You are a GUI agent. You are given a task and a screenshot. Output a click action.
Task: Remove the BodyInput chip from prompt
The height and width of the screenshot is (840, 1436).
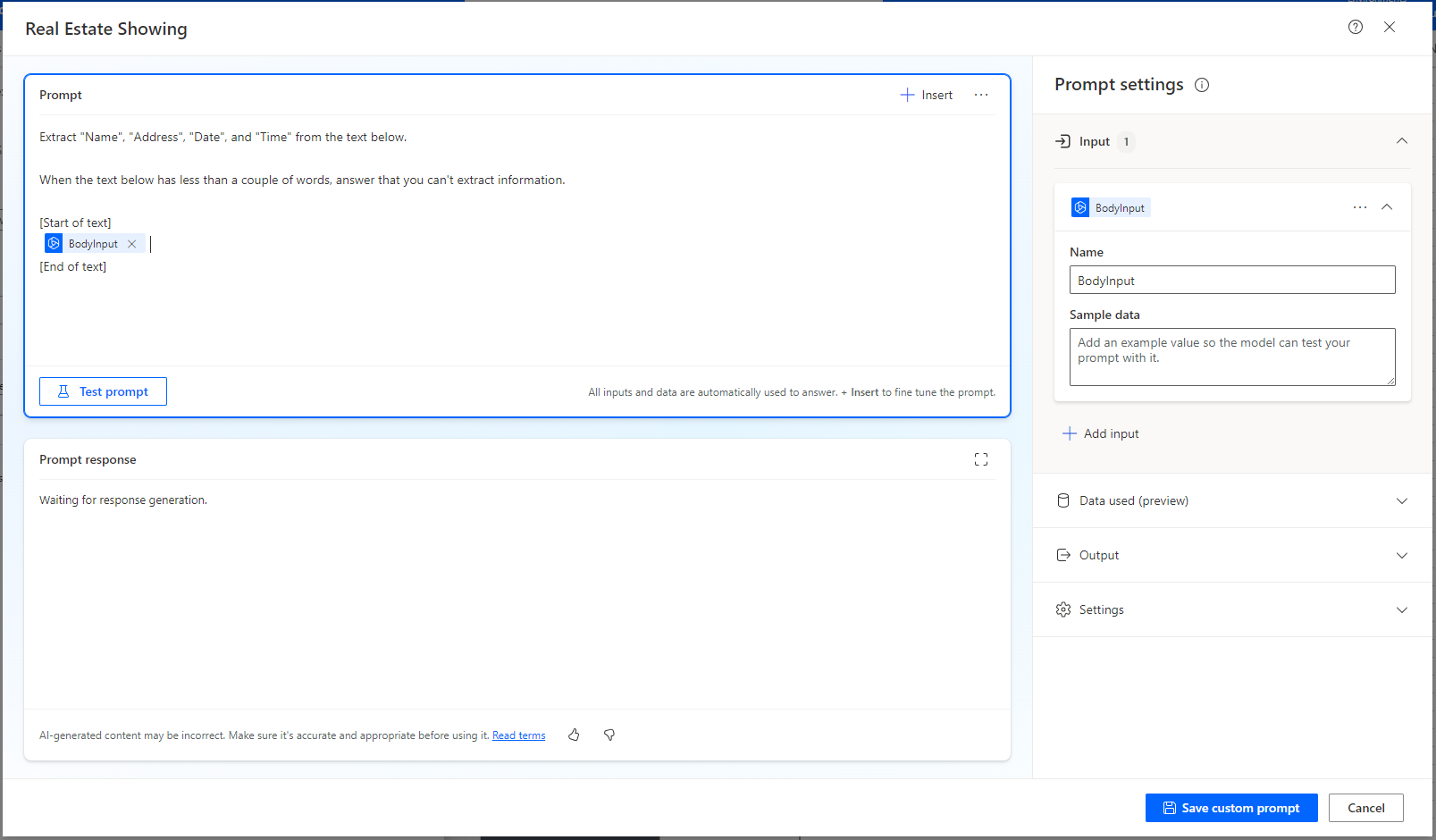[131, 244]
